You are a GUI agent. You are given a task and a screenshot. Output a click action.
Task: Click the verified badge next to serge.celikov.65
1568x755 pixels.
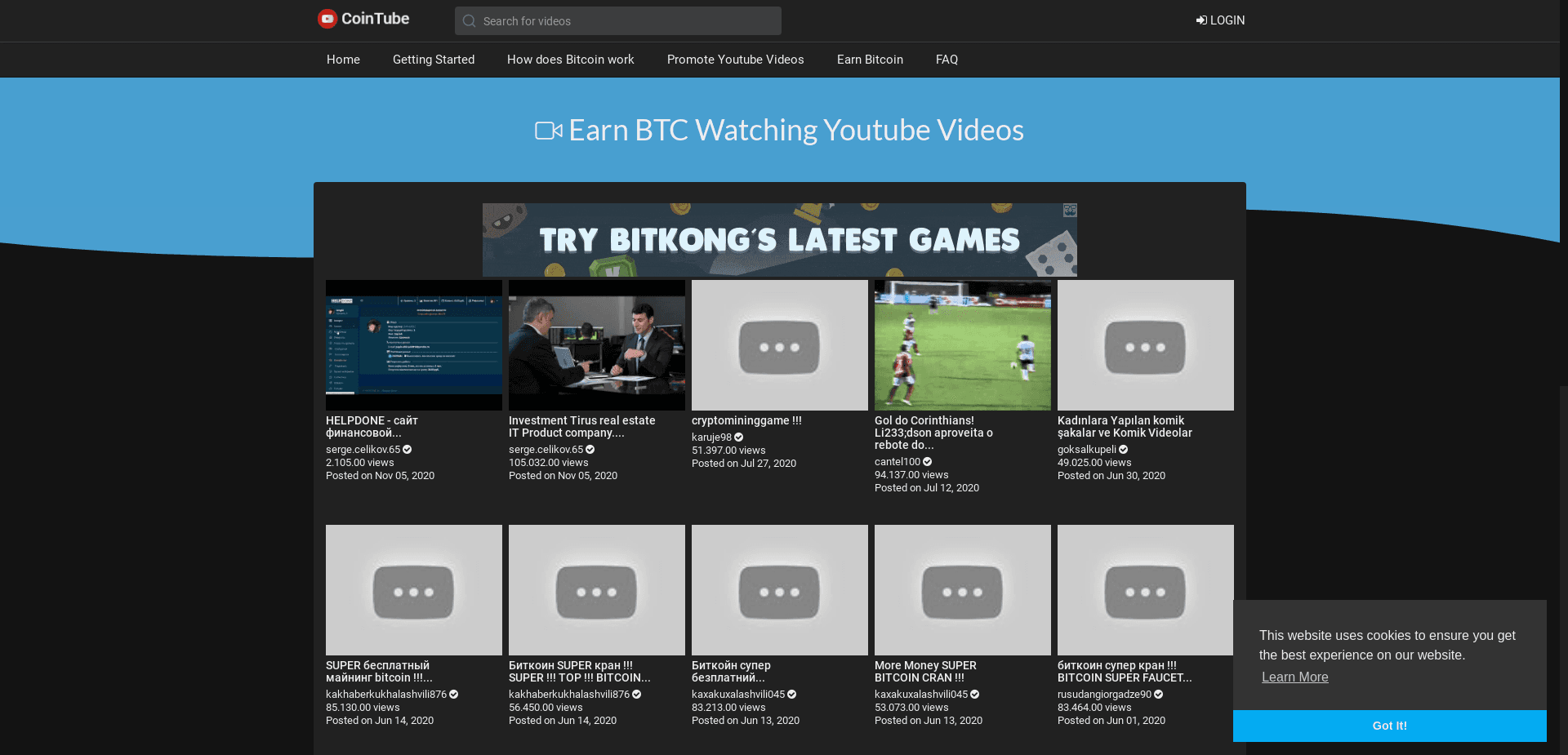407,449
